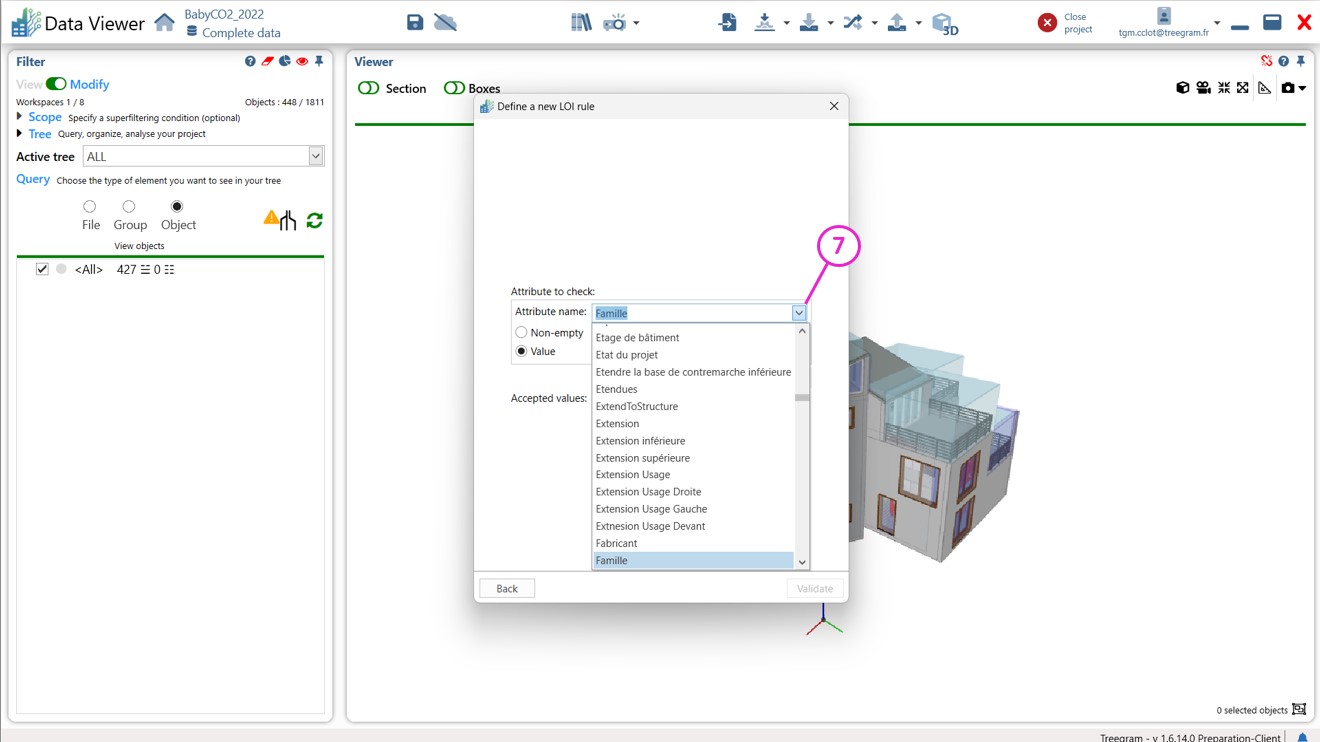Open the library books icon

pos(580,22)
